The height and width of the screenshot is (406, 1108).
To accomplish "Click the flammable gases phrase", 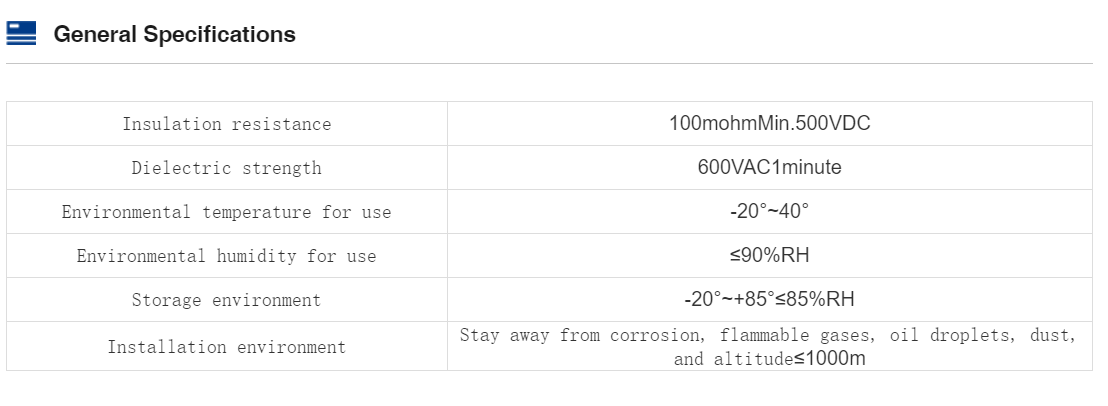I will pyautogui.click(x=787, y=335).
